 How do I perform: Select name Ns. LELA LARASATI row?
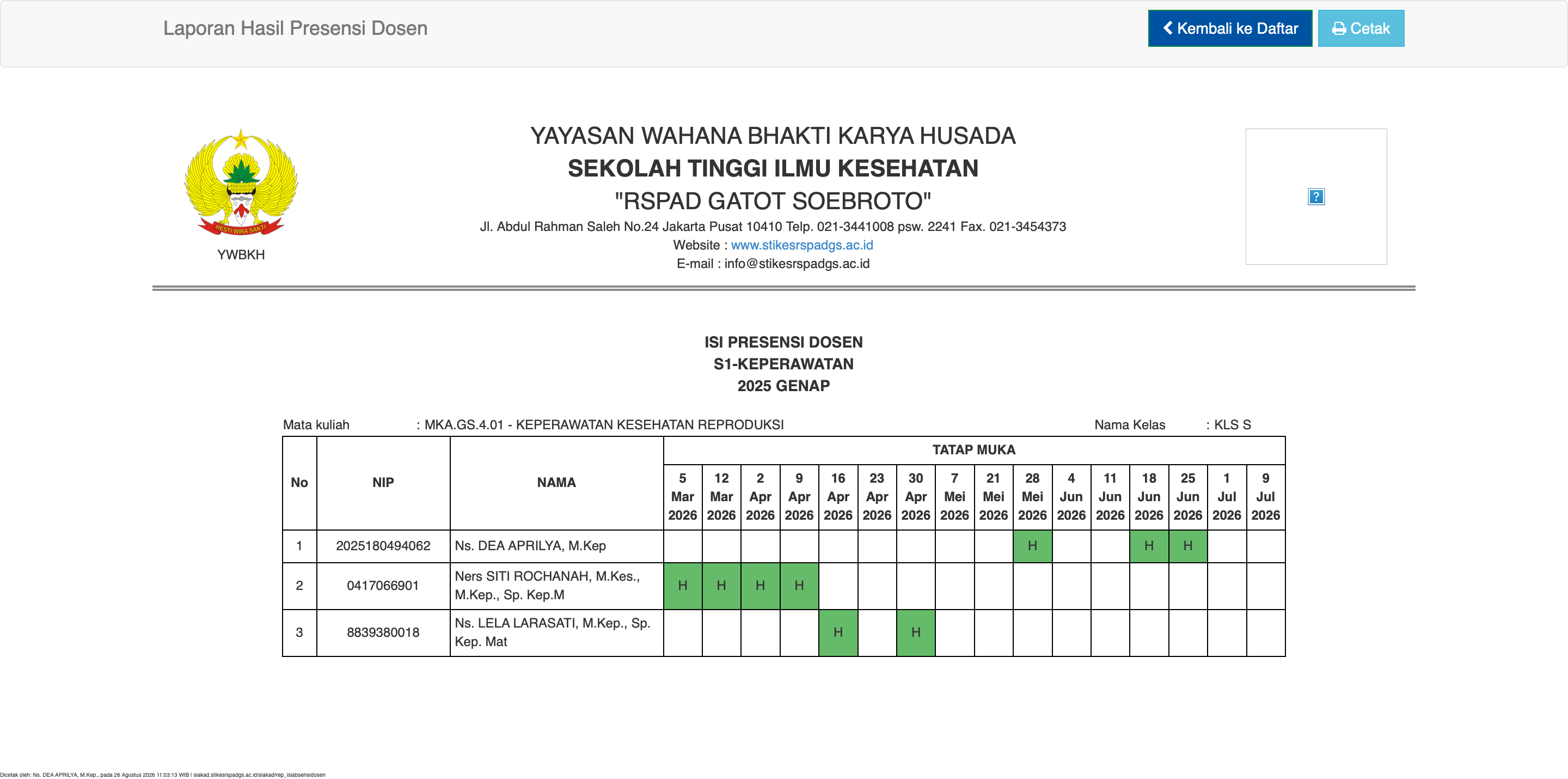click(556, 632)
